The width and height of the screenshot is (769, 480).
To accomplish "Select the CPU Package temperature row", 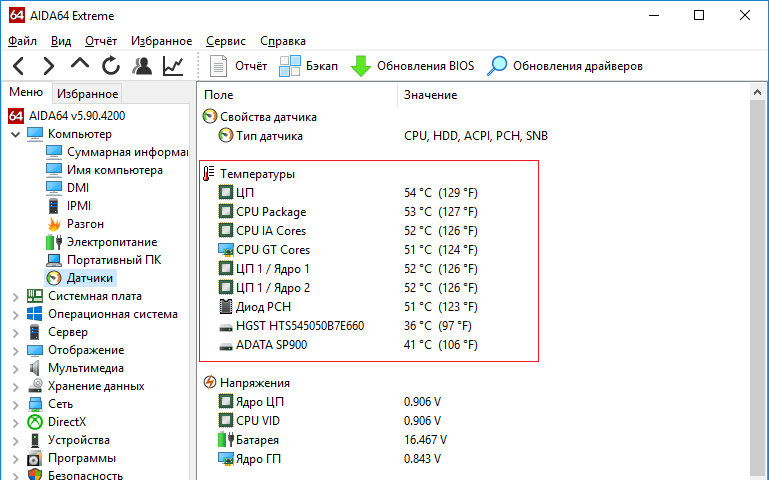I will 348,212.
